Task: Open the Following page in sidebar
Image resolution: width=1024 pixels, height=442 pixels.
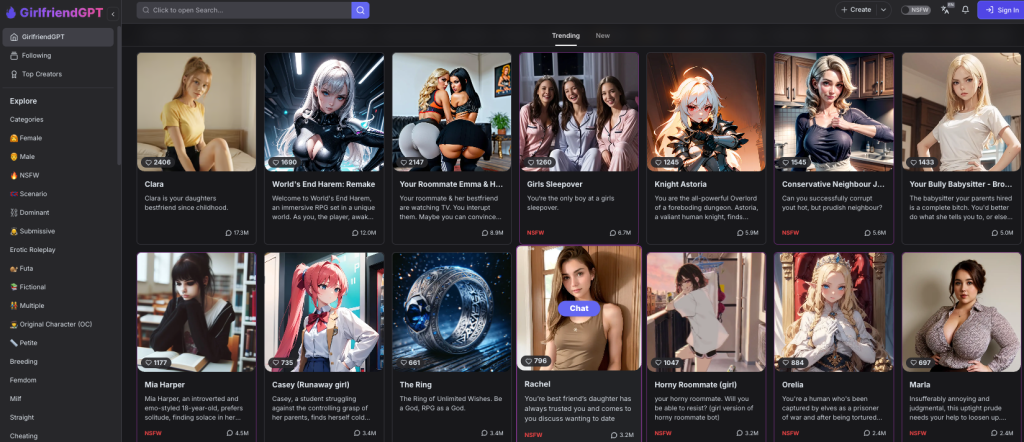Action: click(36, 55)
